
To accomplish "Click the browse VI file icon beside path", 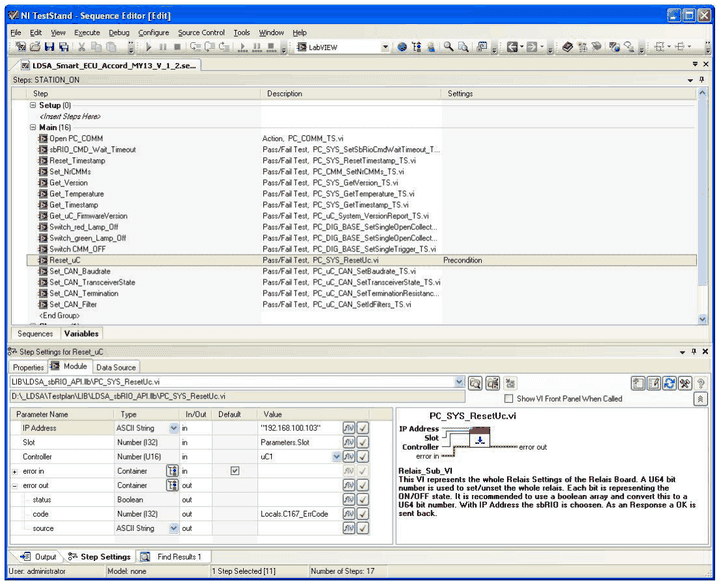I will (x=475, y=383).
